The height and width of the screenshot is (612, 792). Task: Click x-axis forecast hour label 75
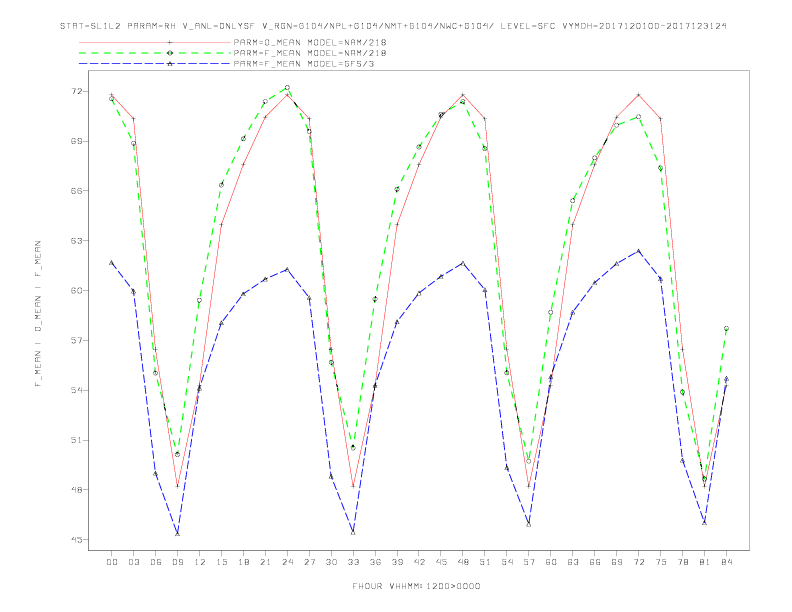click(661, 562)
